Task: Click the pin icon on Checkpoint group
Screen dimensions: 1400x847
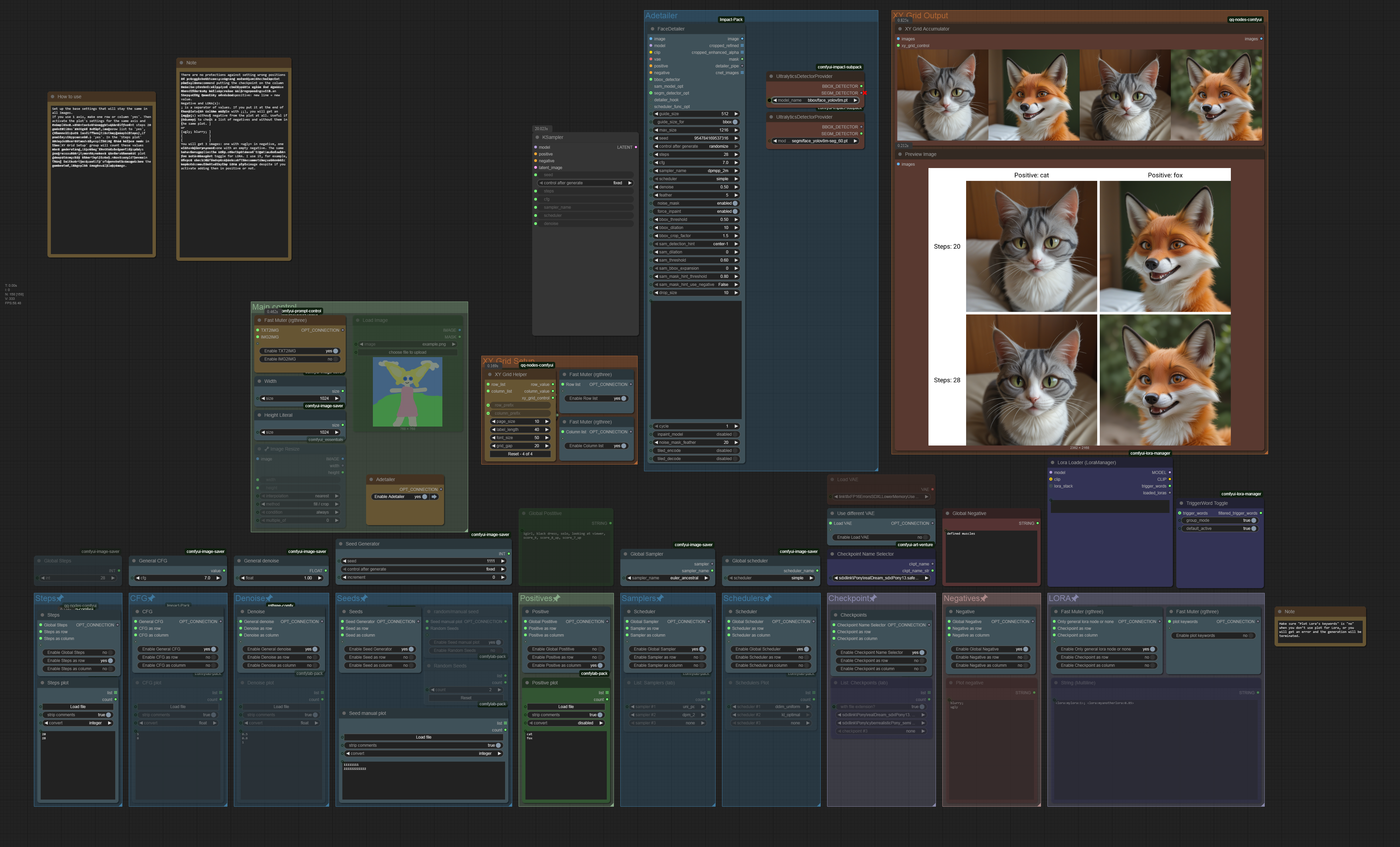Action: coord(873,598)
